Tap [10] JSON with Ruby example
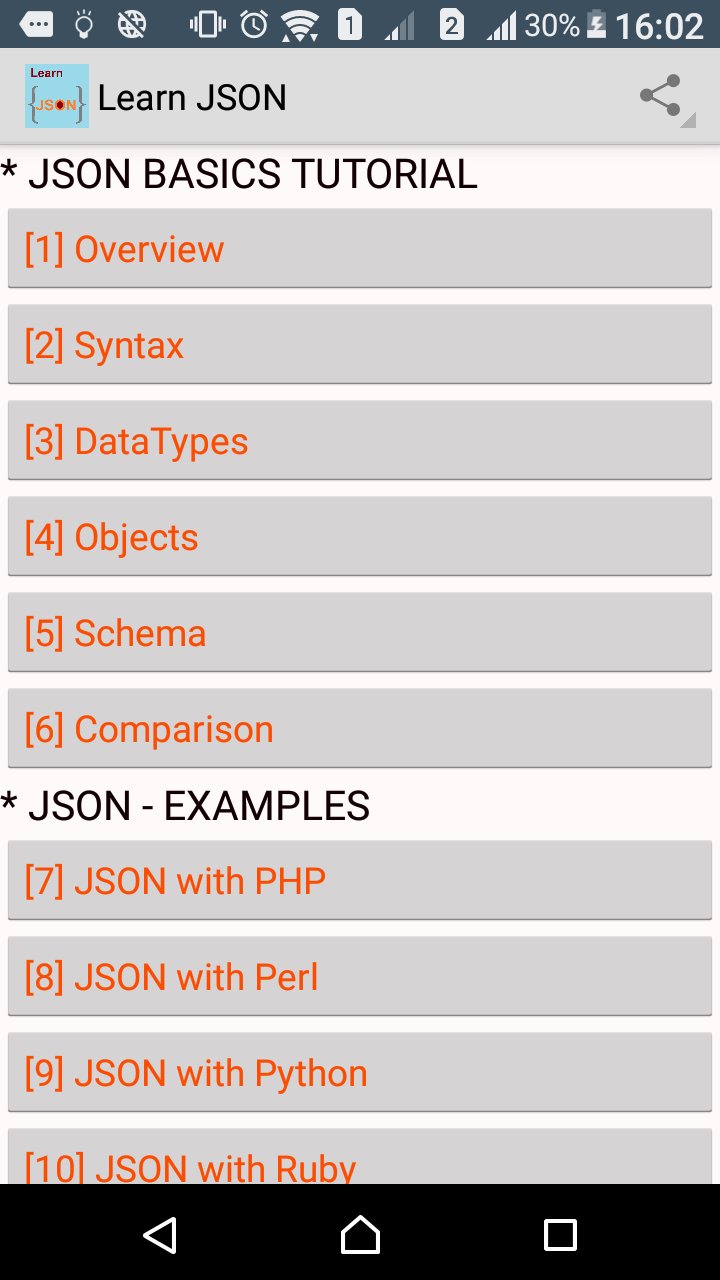This screenshot has height=1280, width=720. click(x=360, y=1160)
